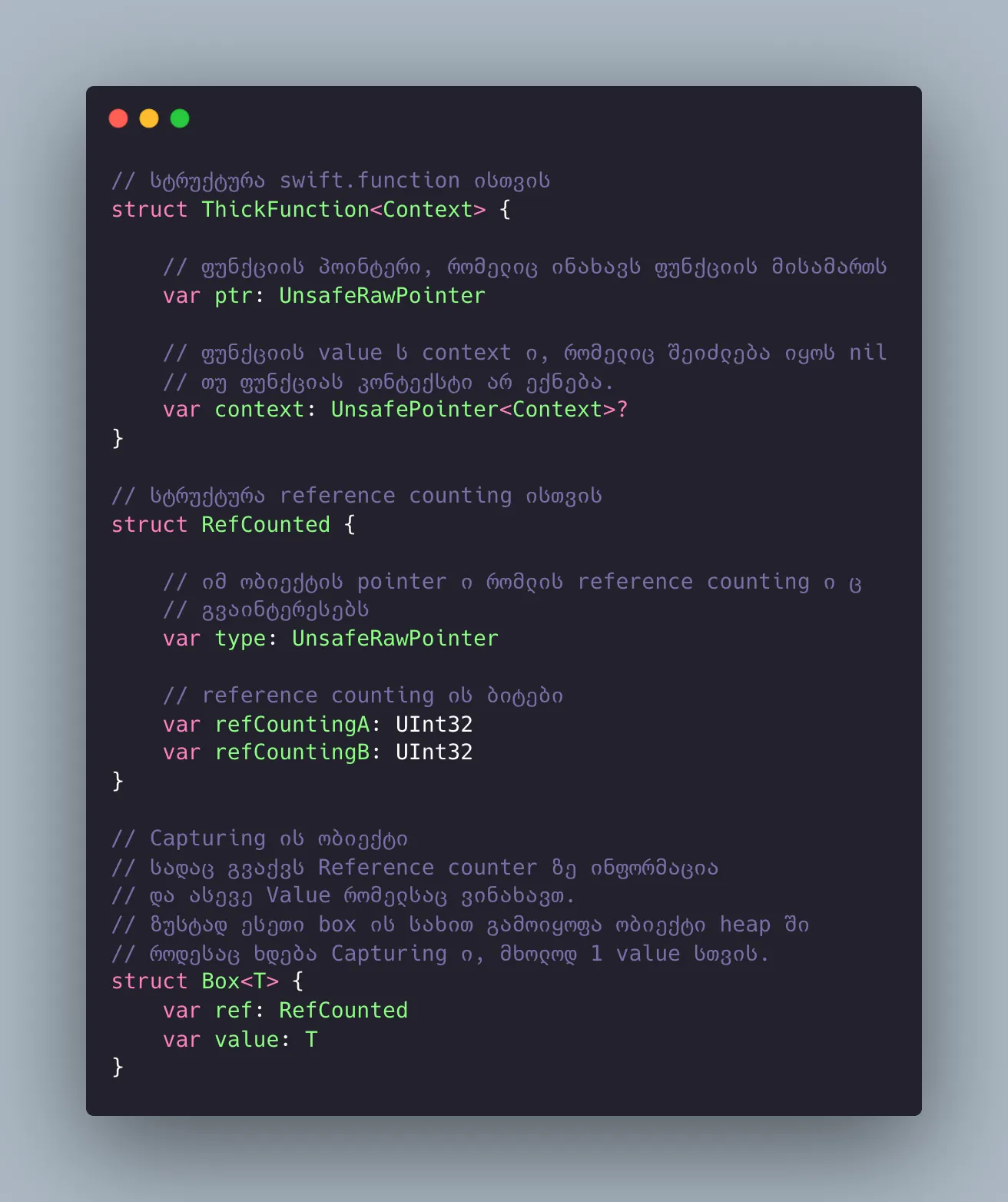This screenshot has width=1008, height=1202.
Task: Click the UnsafeRawPointer type of ptr
Action: click(x=382, y=295)
